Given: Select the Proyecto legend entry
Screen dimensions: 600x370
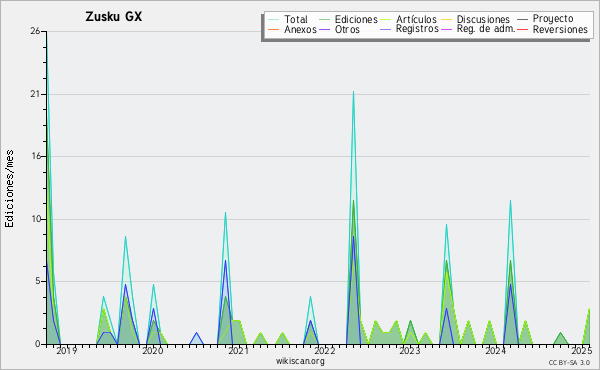Looking at the screenshot, I should [x=553, y=18].
